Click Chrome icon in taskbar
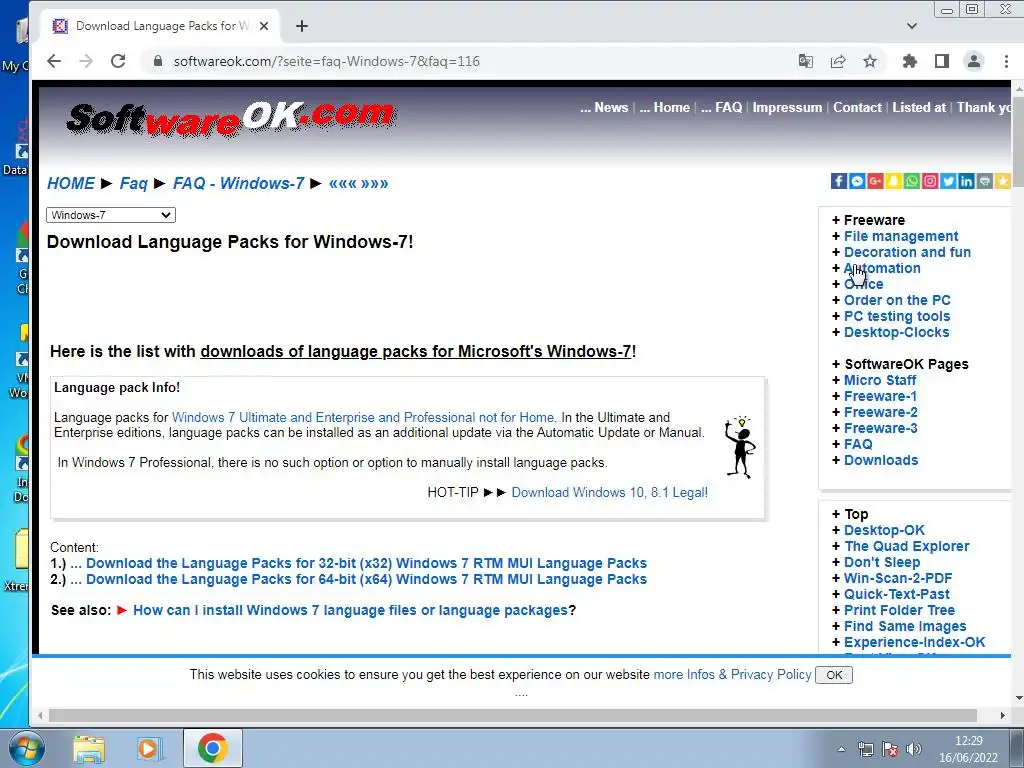1024x768 pixels. 213,748
